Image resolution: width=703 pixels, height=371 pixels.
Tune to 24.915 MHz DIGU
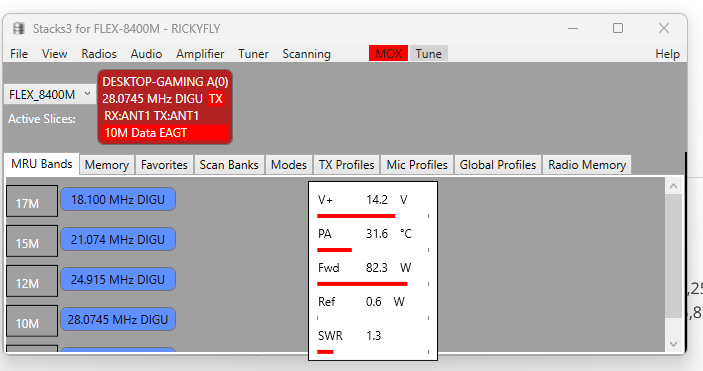(118, 279)
